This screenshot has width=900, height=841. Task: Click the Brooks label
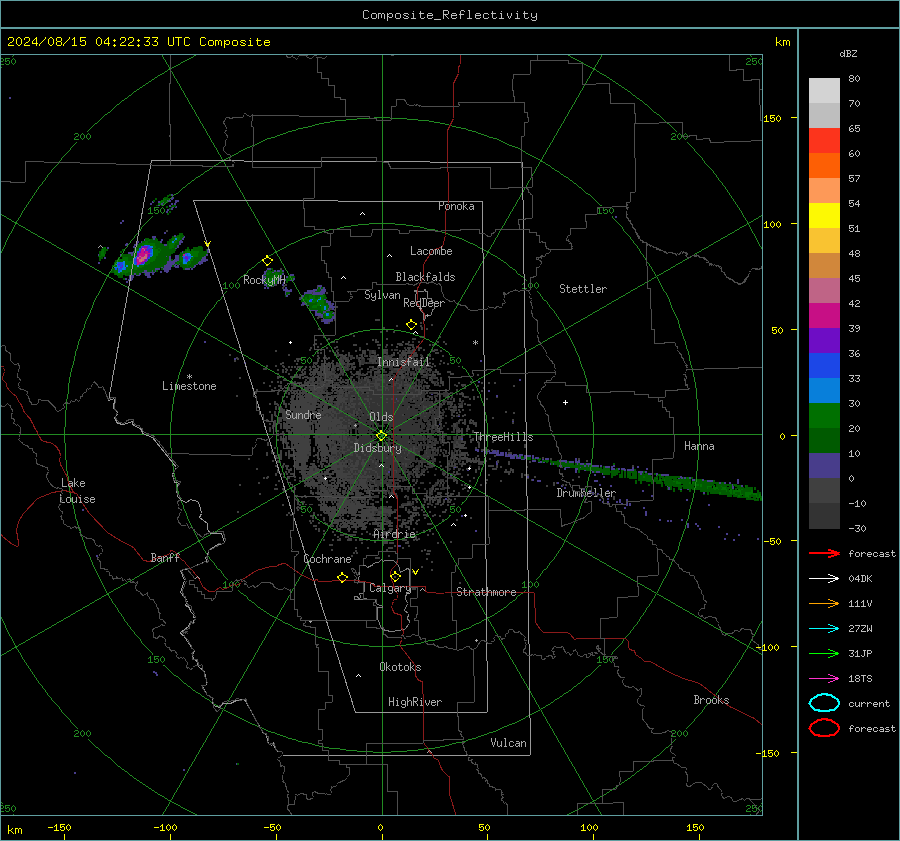point(711,700)
